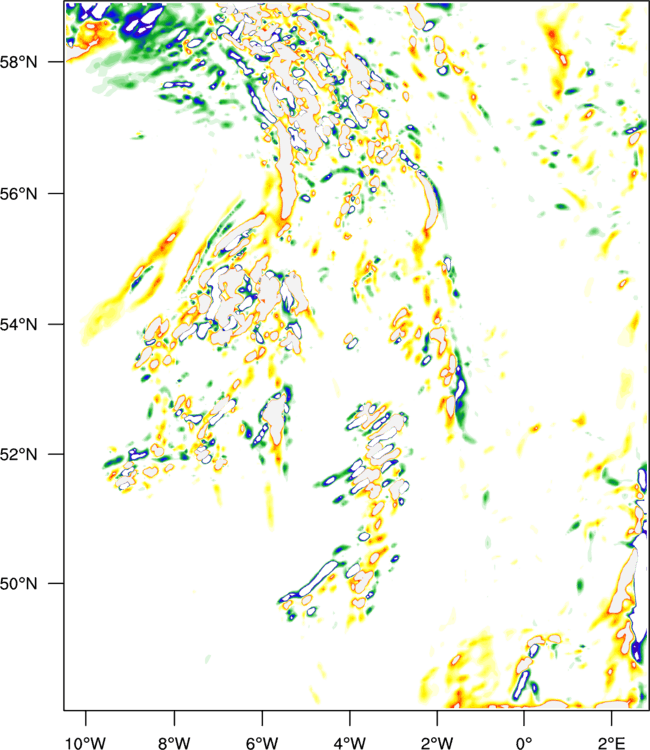Click the 58°N latitude label
650x750 pixels.
(x=18, y=62)
